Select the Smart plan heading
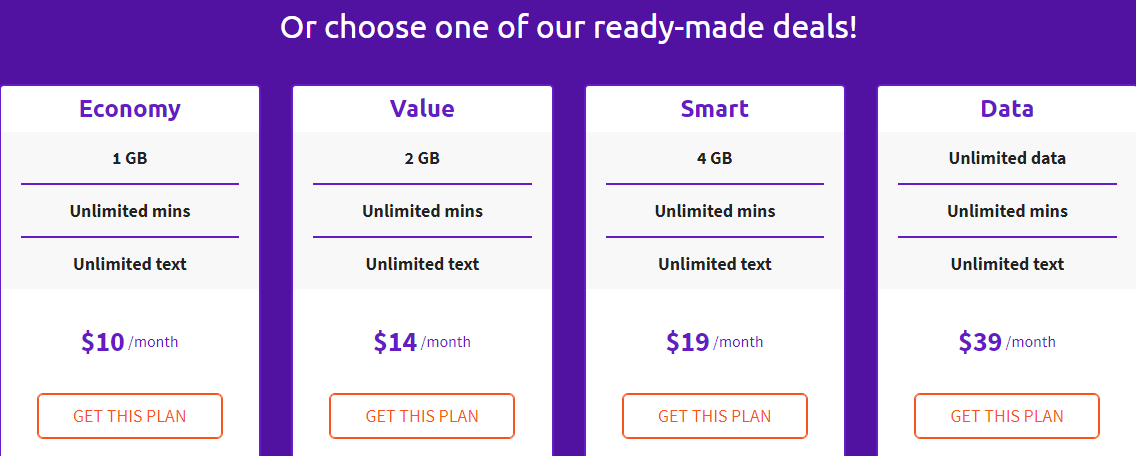The height and width of the screenshot is (456, 1136). tap(714, 109)
